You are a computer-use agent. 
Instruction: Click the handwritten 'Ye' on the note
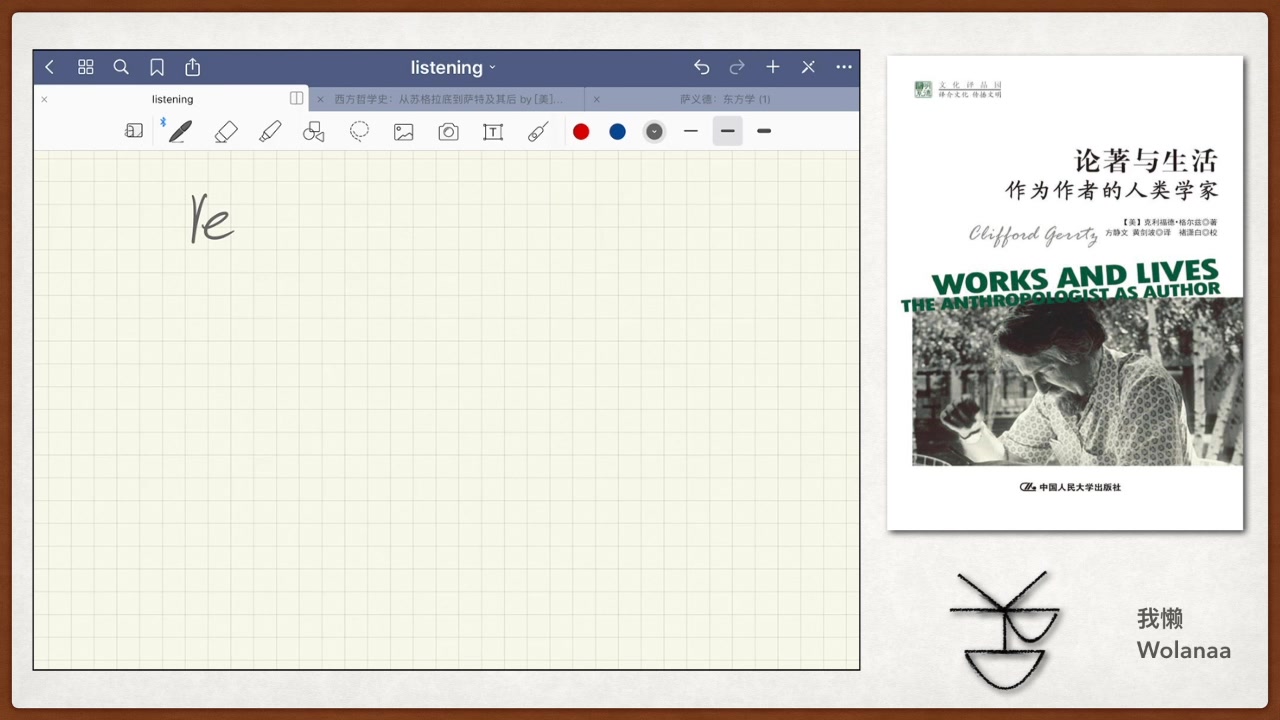point(212,219)
